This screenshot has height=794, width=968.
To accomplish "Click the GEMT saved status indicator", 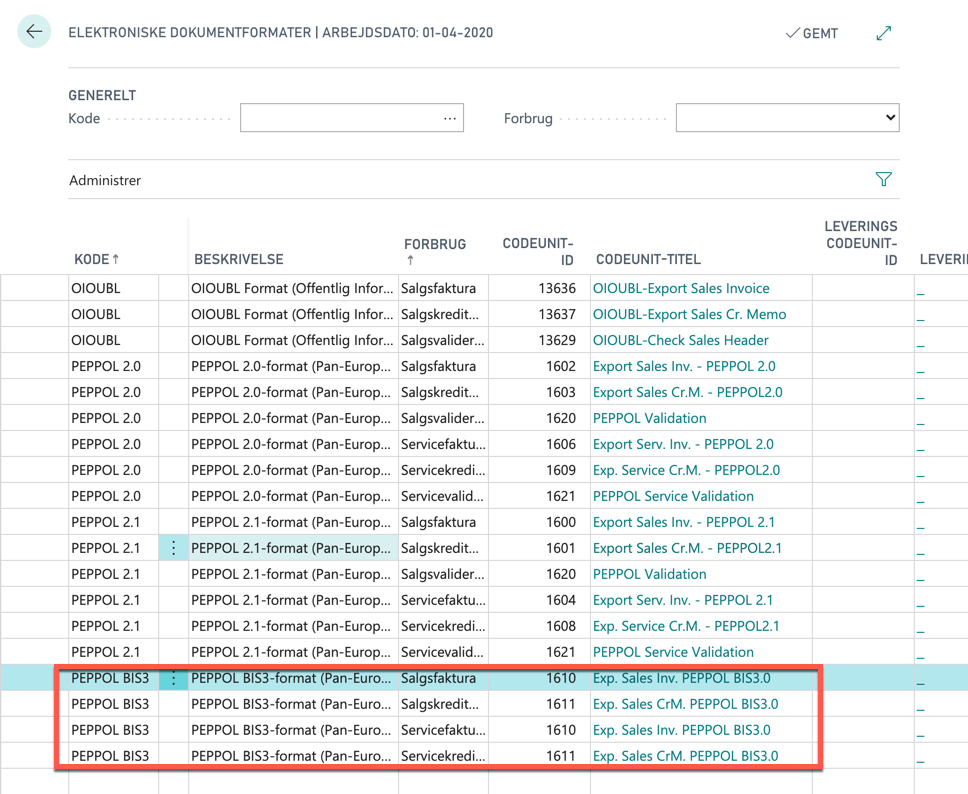I will coord(812,33).
